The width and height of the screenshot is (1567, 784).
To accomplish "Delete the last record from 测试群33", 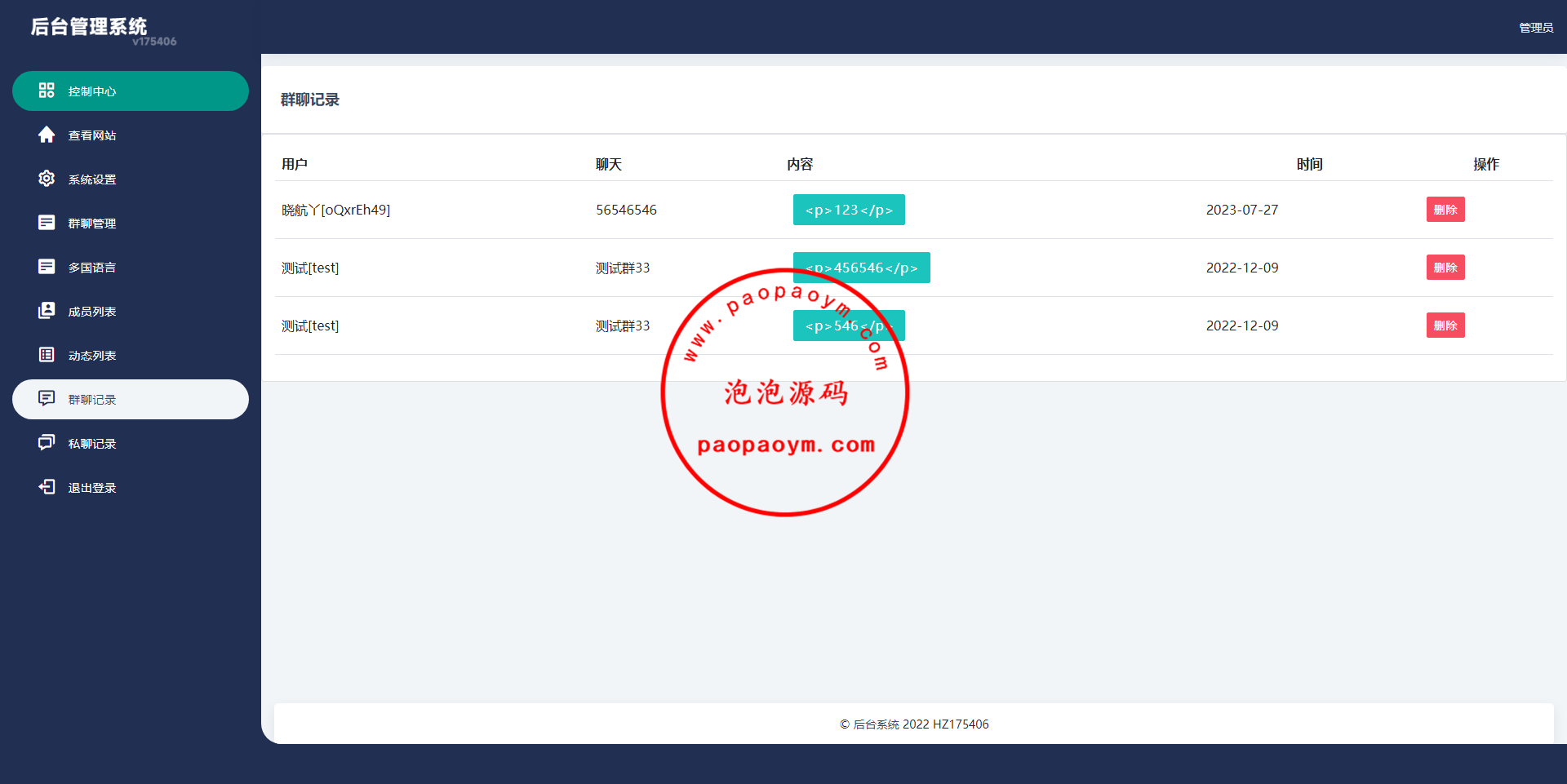I will coord(1445,326).
